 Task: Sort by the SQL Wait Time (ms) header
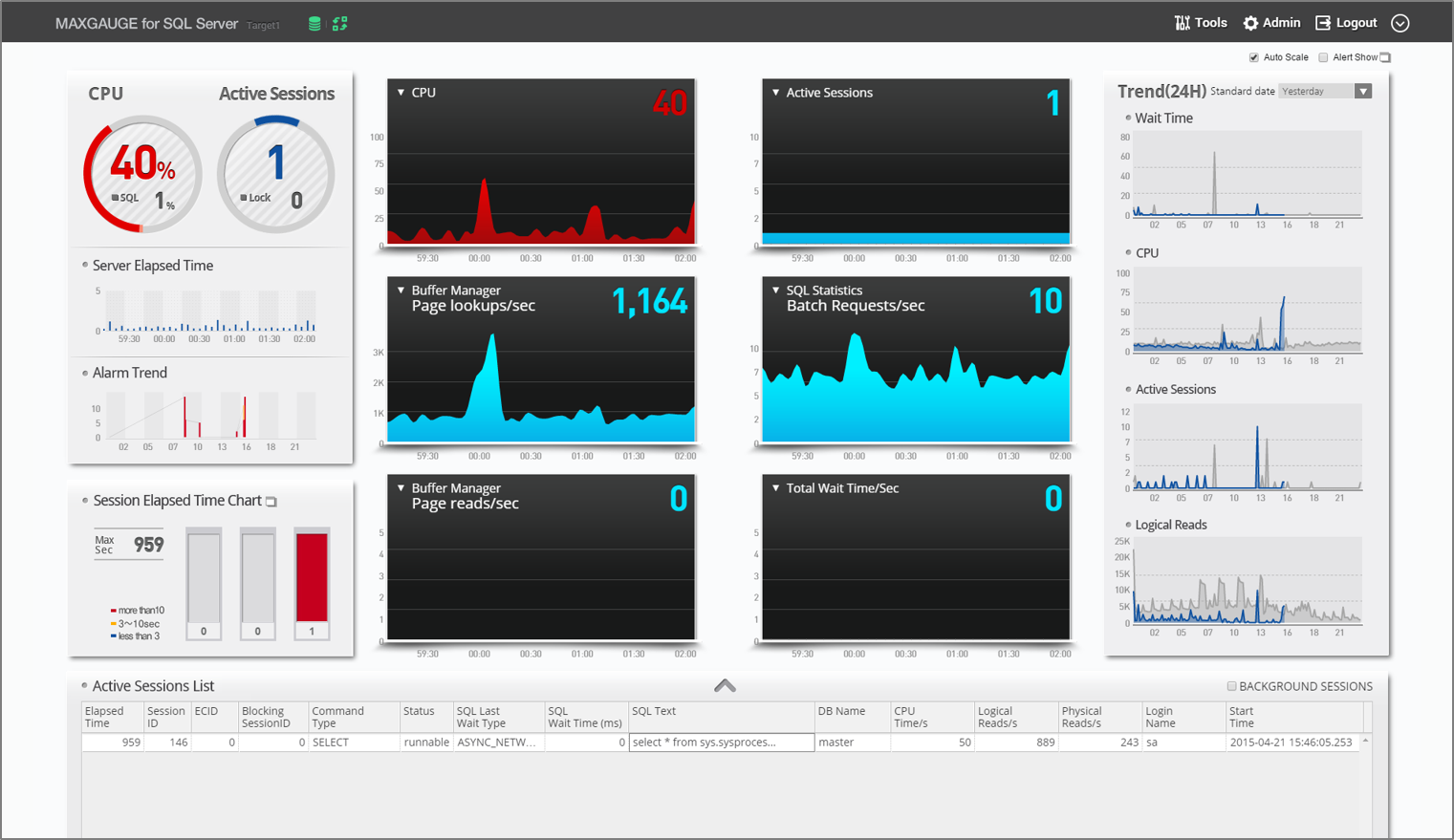tap(586, 717)
